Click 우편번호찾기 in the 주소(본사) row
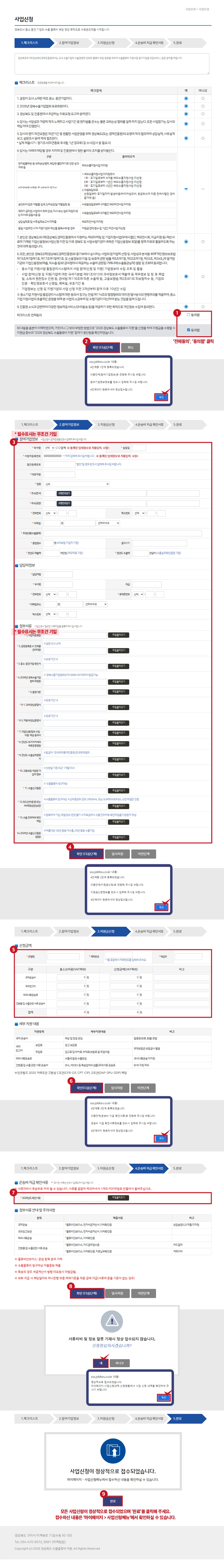This screenshot has height=1568, width=224. (x=64, y=494)
